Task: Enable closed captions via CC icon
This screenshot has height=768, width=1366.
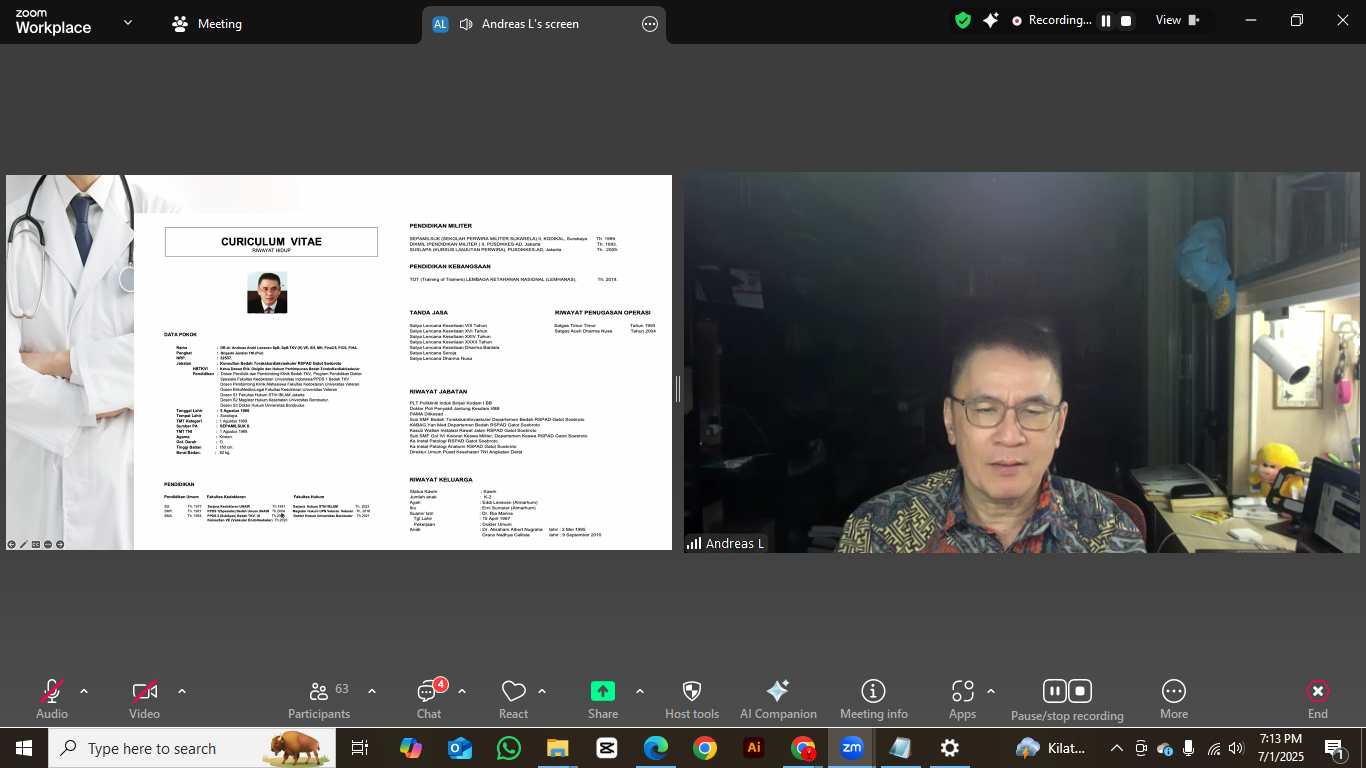Action: [36, 544]
